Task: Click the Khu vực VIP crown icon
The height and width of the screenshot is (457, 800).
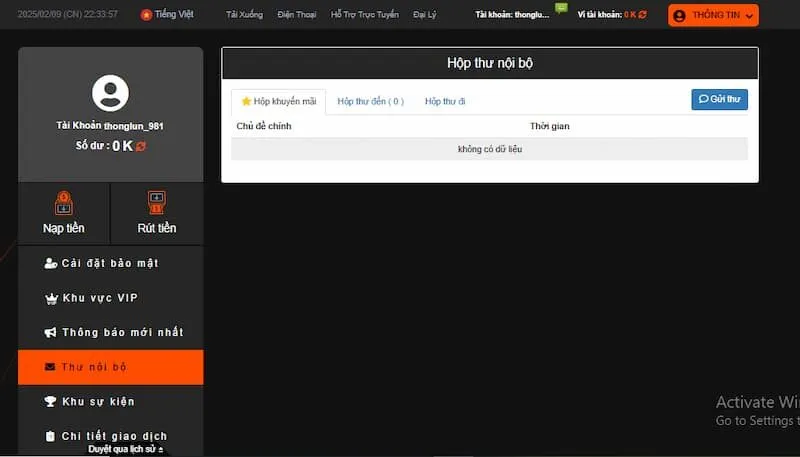Action: coord(52,298)
